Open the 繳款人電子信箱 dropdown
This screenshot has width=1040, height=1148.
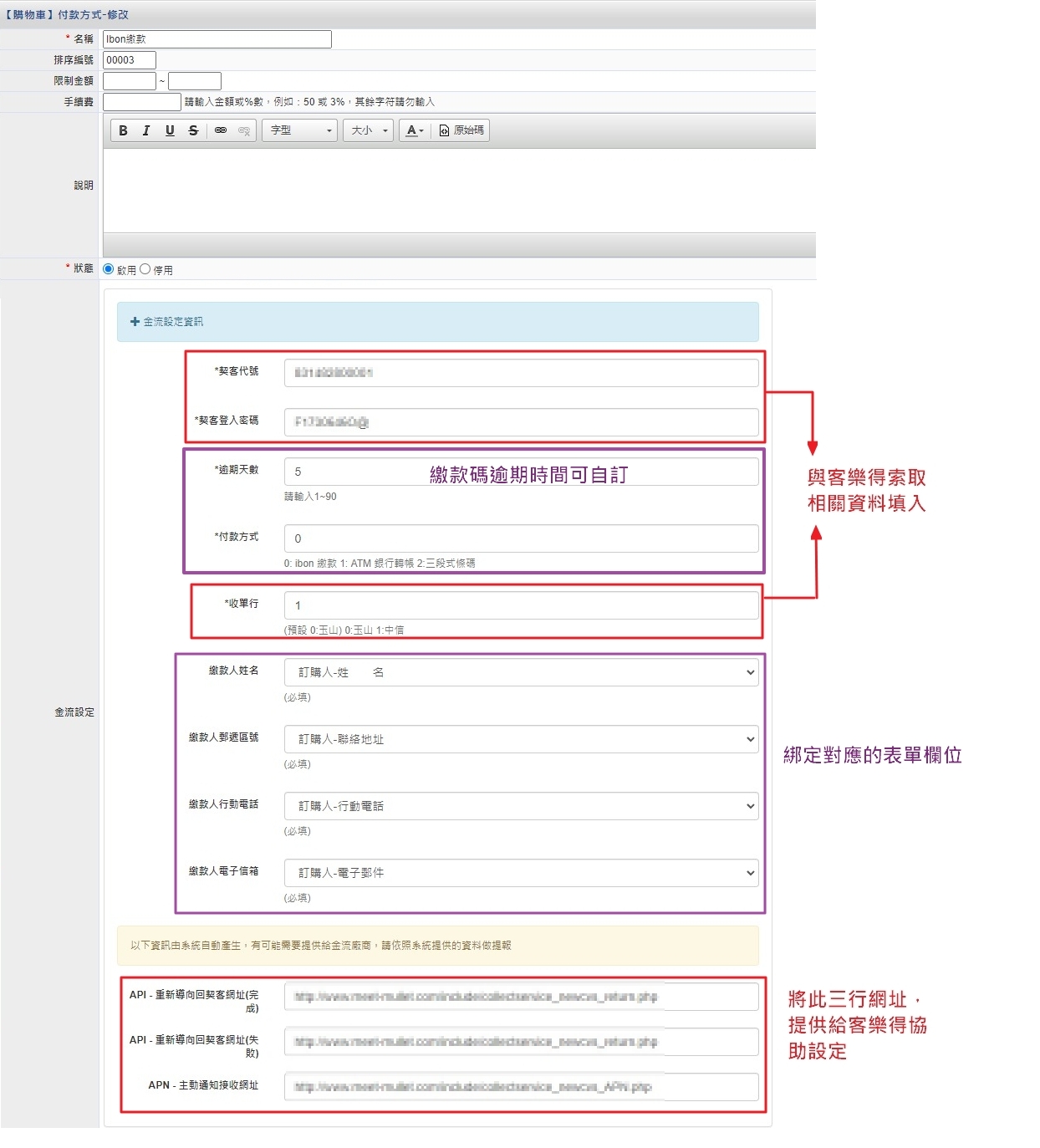tap(521, 873)
